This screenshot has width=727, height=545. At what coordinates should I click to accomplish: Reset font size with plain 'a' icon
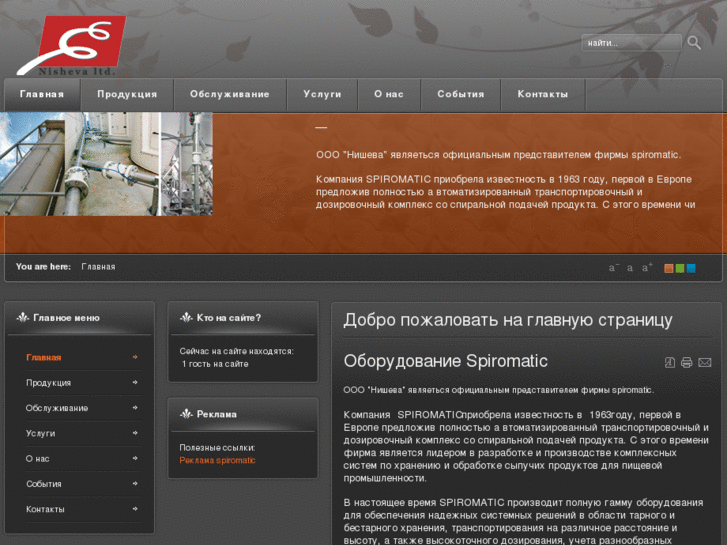(x=630, y=268)
